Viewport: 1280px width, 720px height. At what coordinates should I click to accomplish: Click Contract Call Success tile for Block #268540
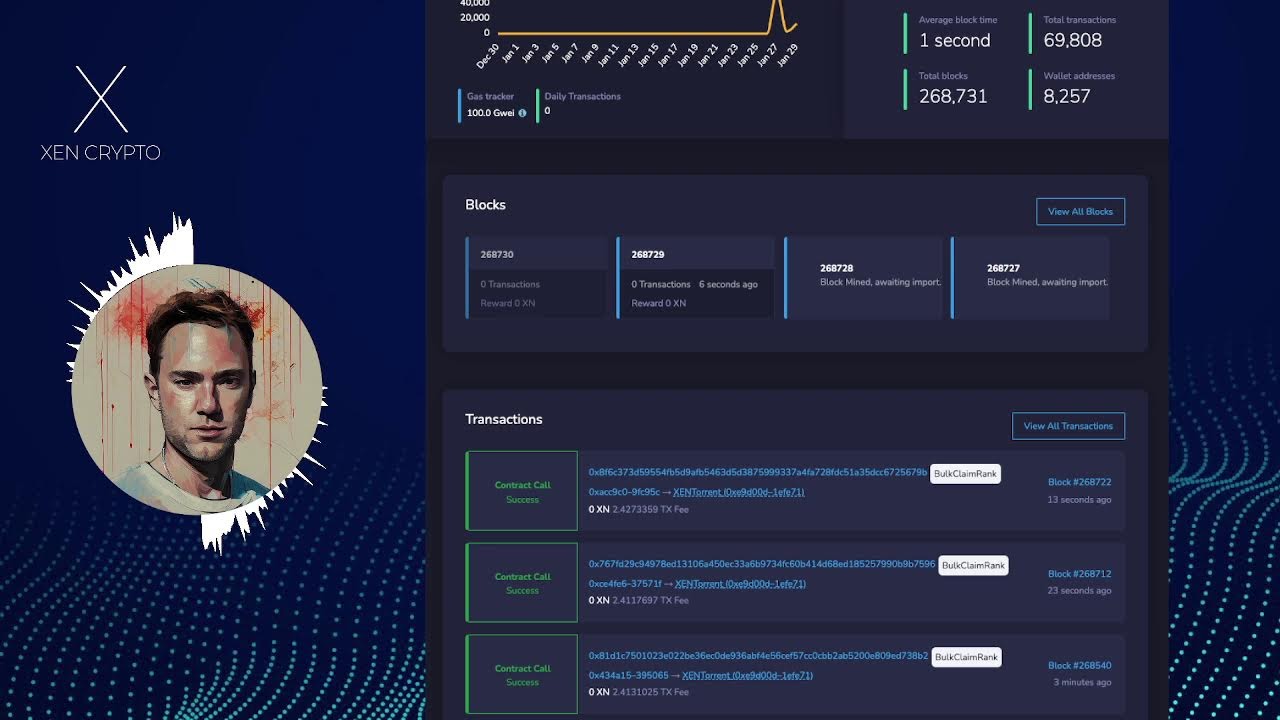pos(522,675)
